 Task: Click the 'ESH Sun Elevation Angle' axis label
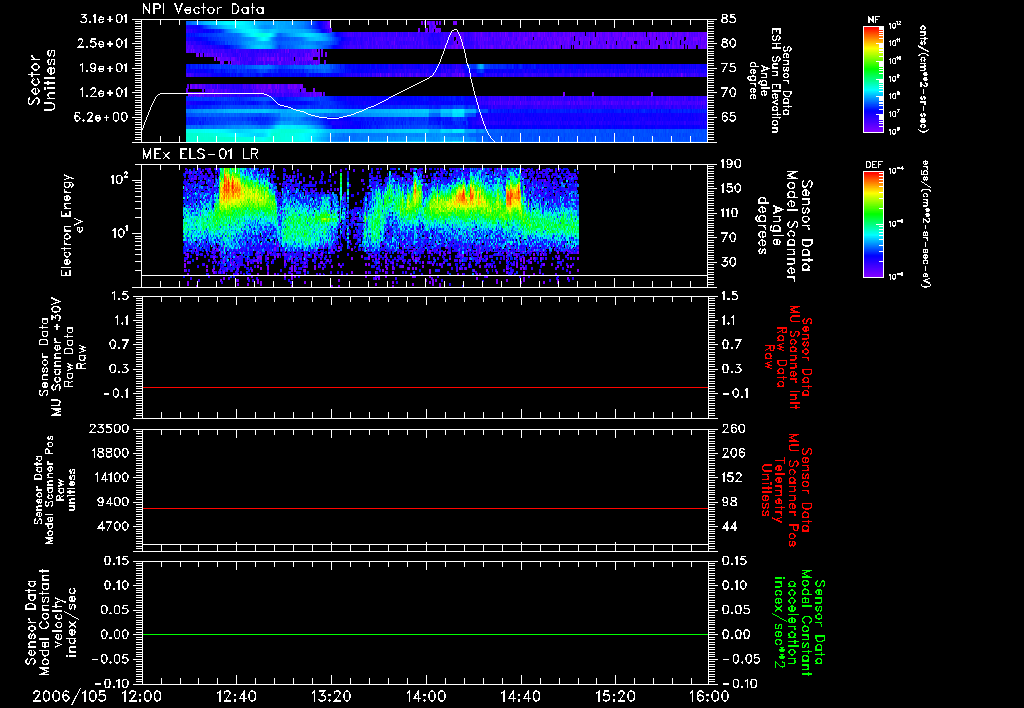coord(769,80)
